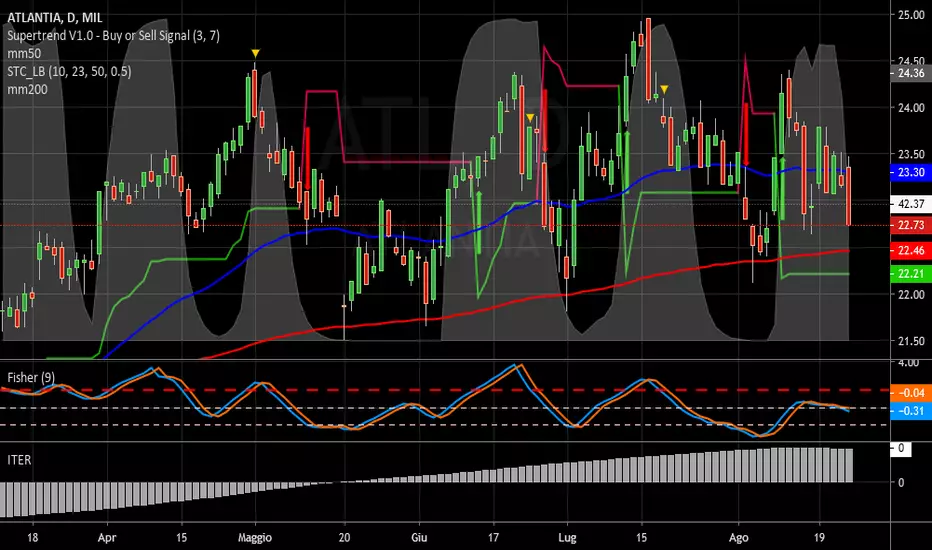Click the Lug date label on time axis

click(568, 538)
